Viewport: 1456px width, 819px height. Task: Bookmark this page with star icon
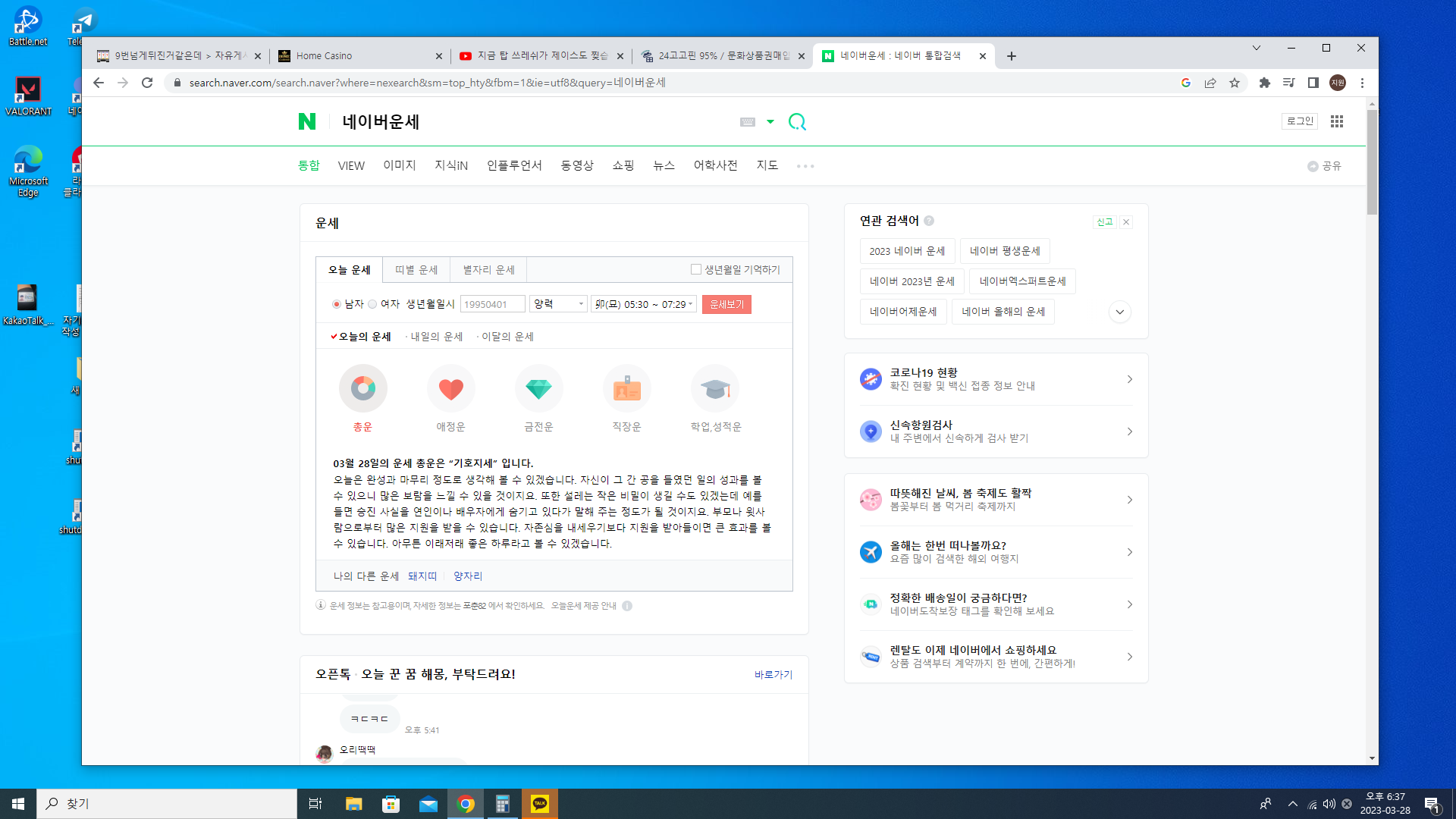pos(1235,83)
